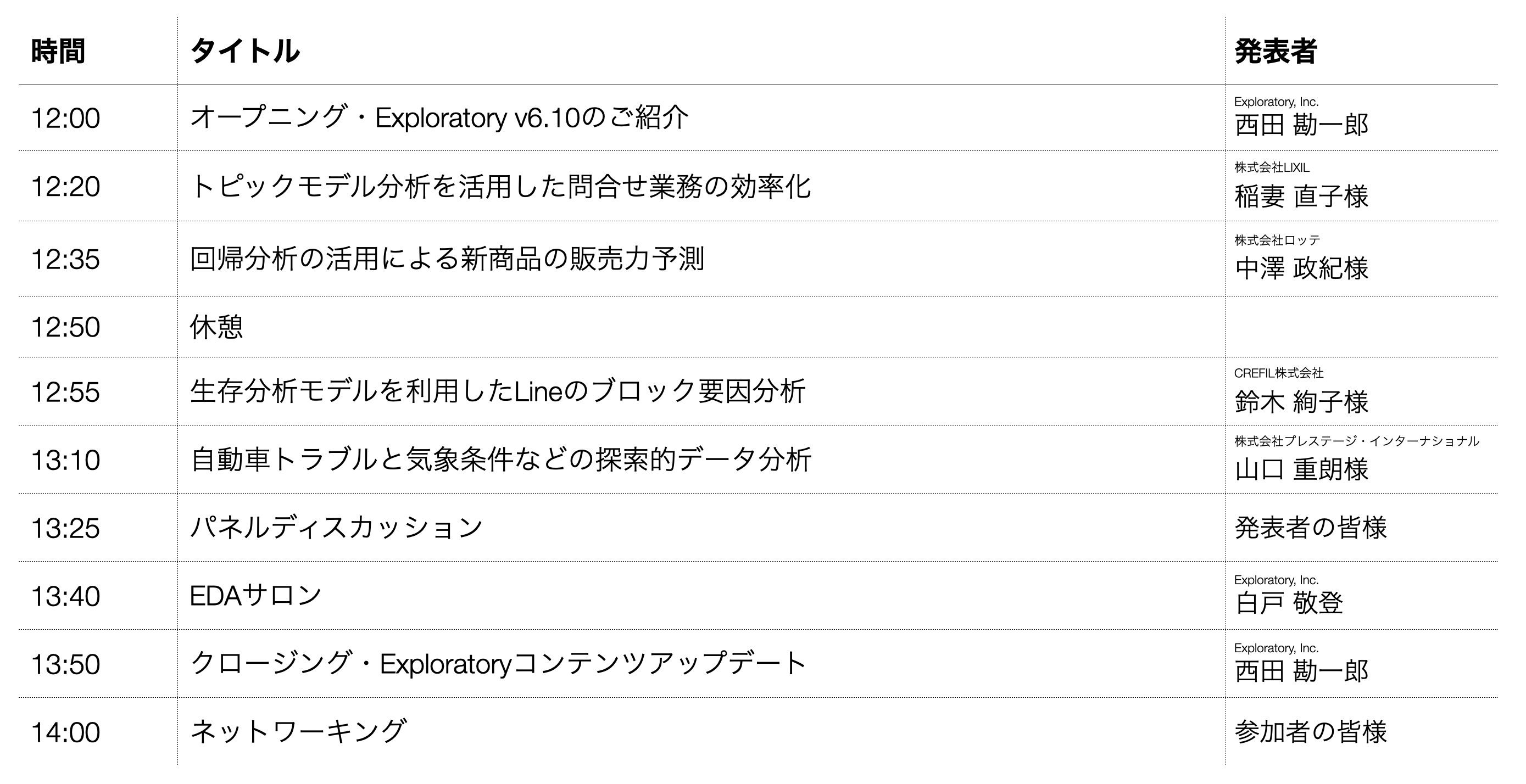This screenshot has width=1526, height=784.
Task: Click presenter name 山口 重朗様
Action: click(x=1301, y=469)
